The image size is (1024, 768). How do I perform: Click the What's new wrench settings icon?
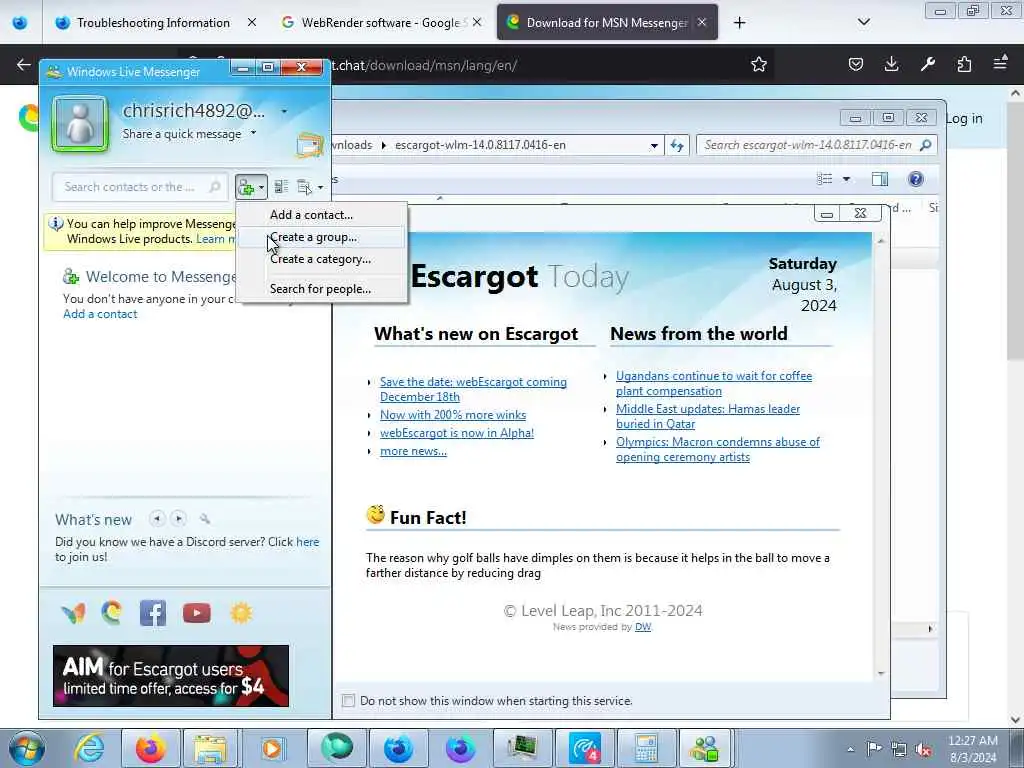coord(205,519)
